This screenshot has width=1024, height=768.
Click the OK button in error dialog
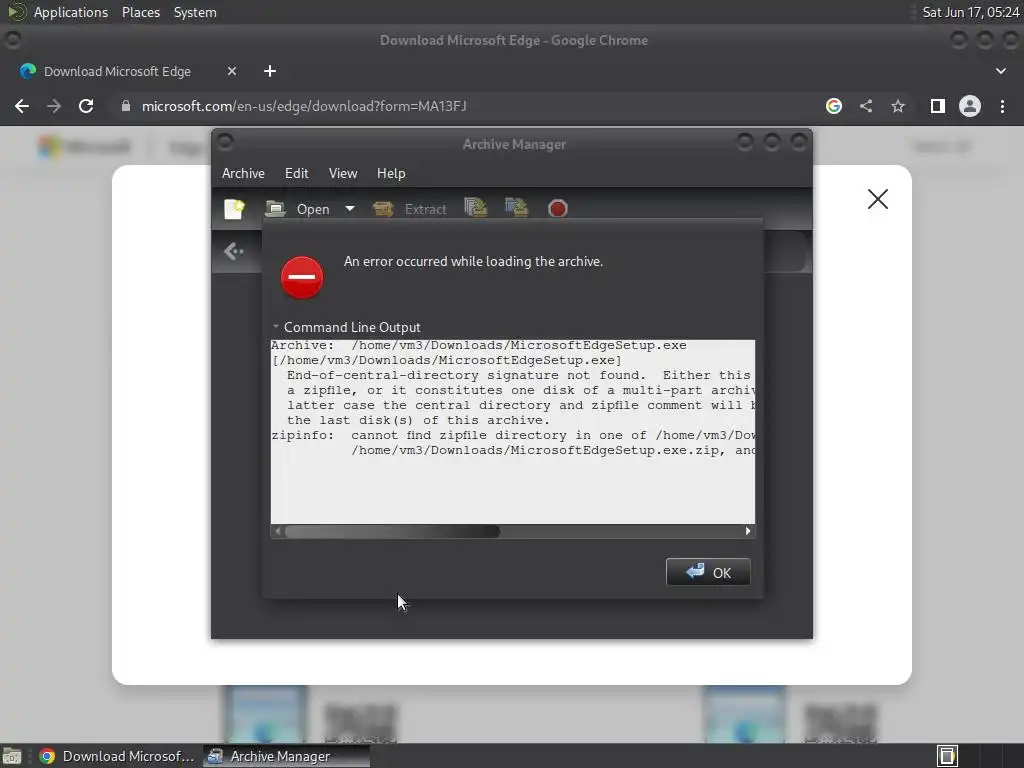point(708,572)
